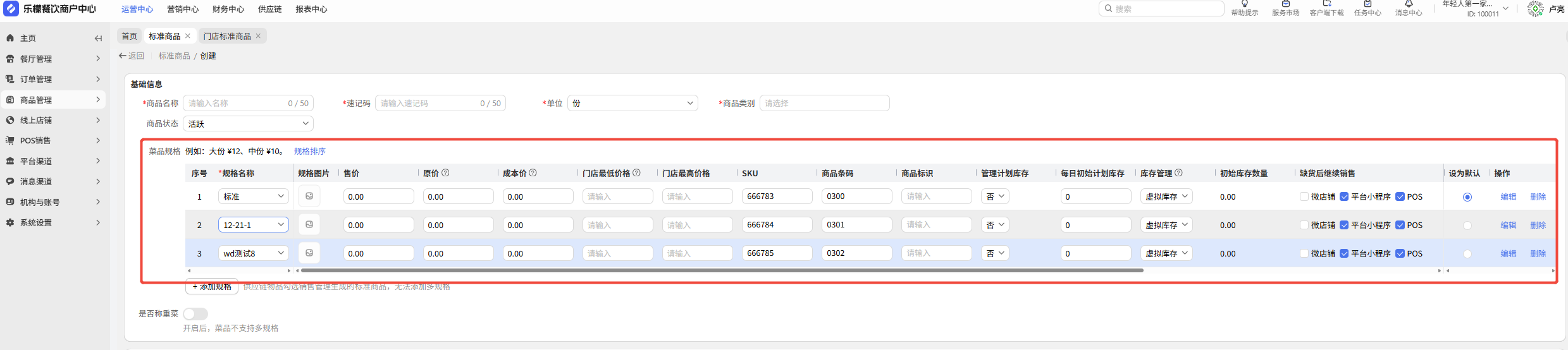
Task: Click the sidebar collapse arrow icon
Action: coord(98,39)
